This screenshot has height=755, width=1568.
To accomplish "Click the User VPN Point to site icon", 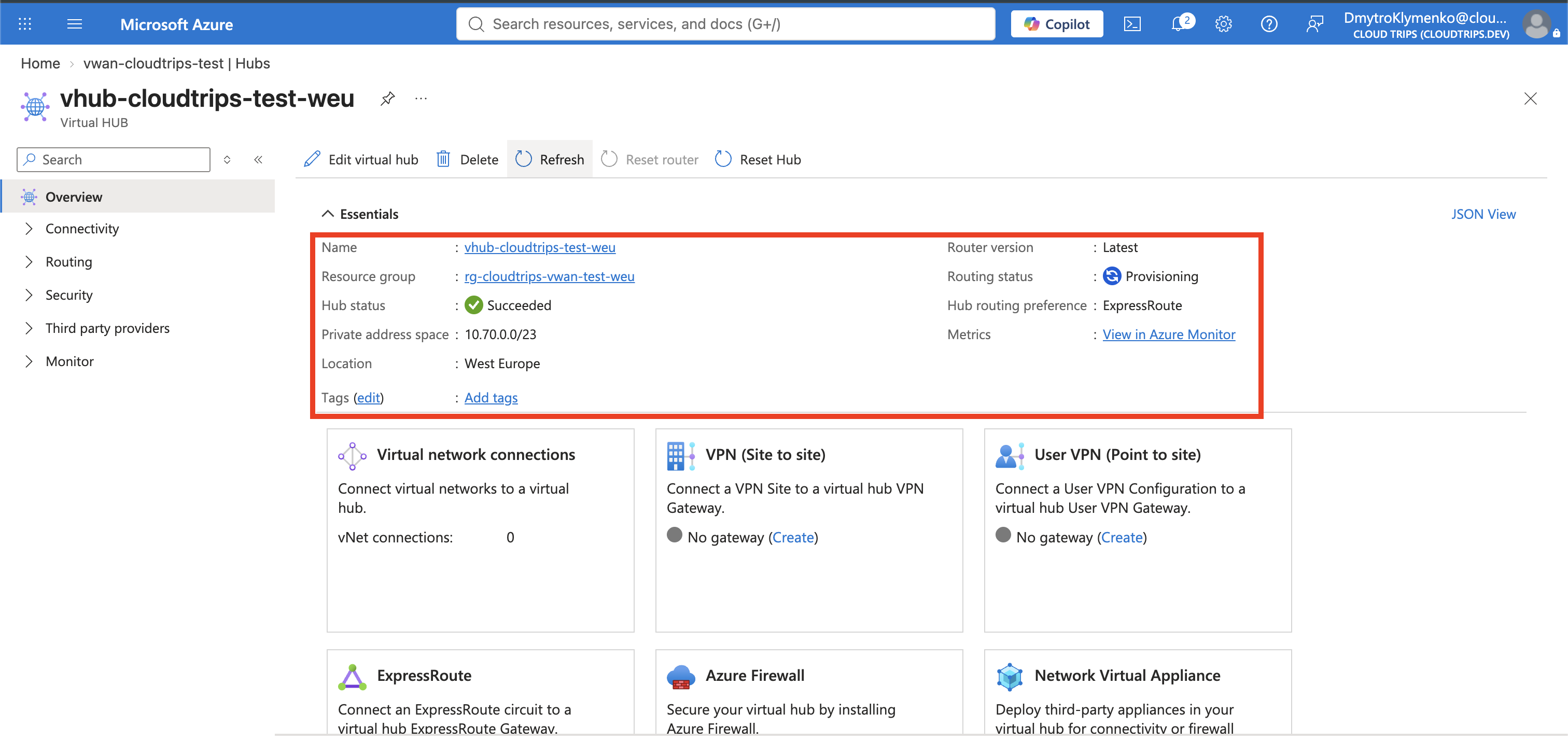I will [x=1009, y=456].
